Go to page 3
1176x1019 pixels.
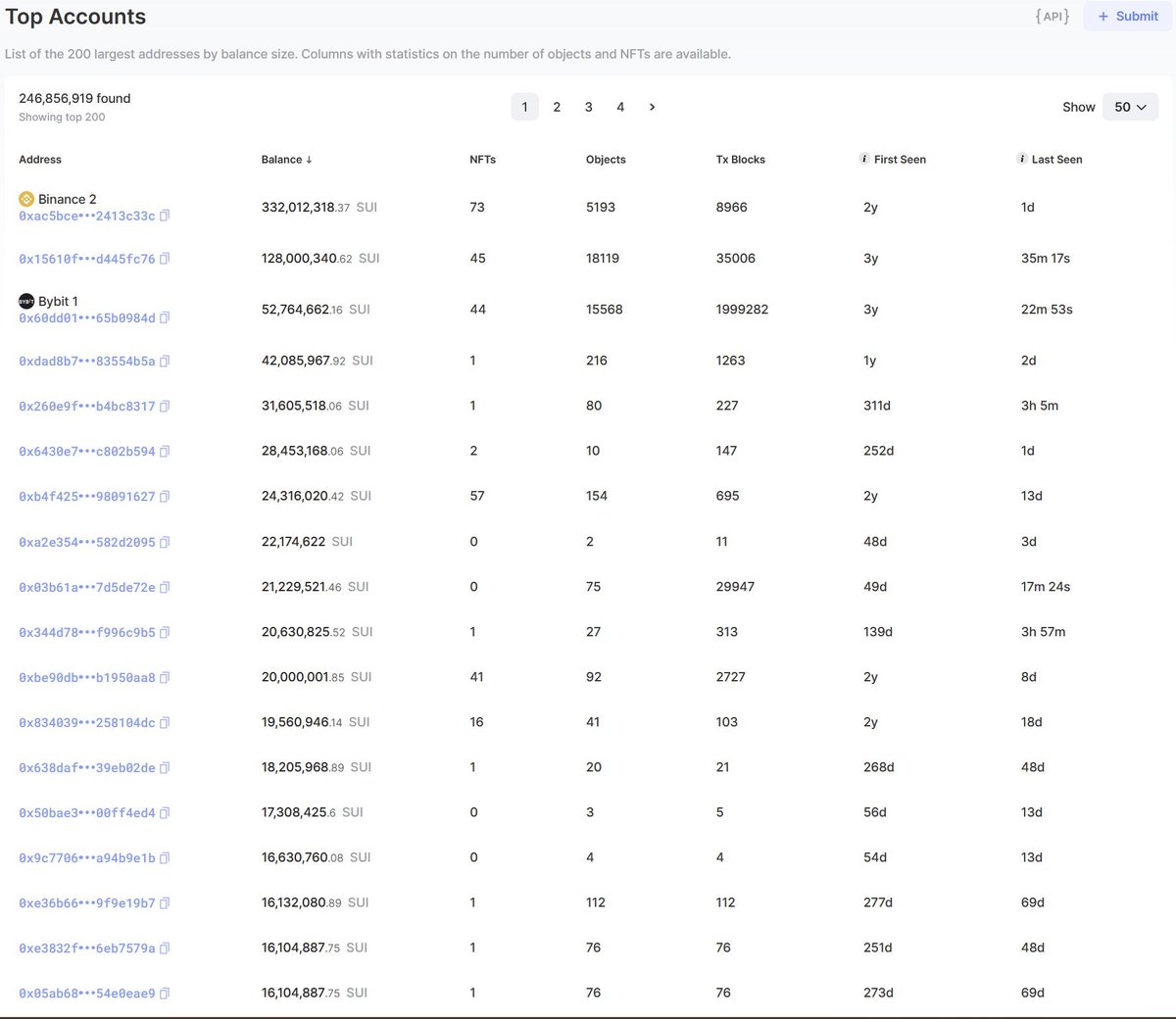coord(588,107)
